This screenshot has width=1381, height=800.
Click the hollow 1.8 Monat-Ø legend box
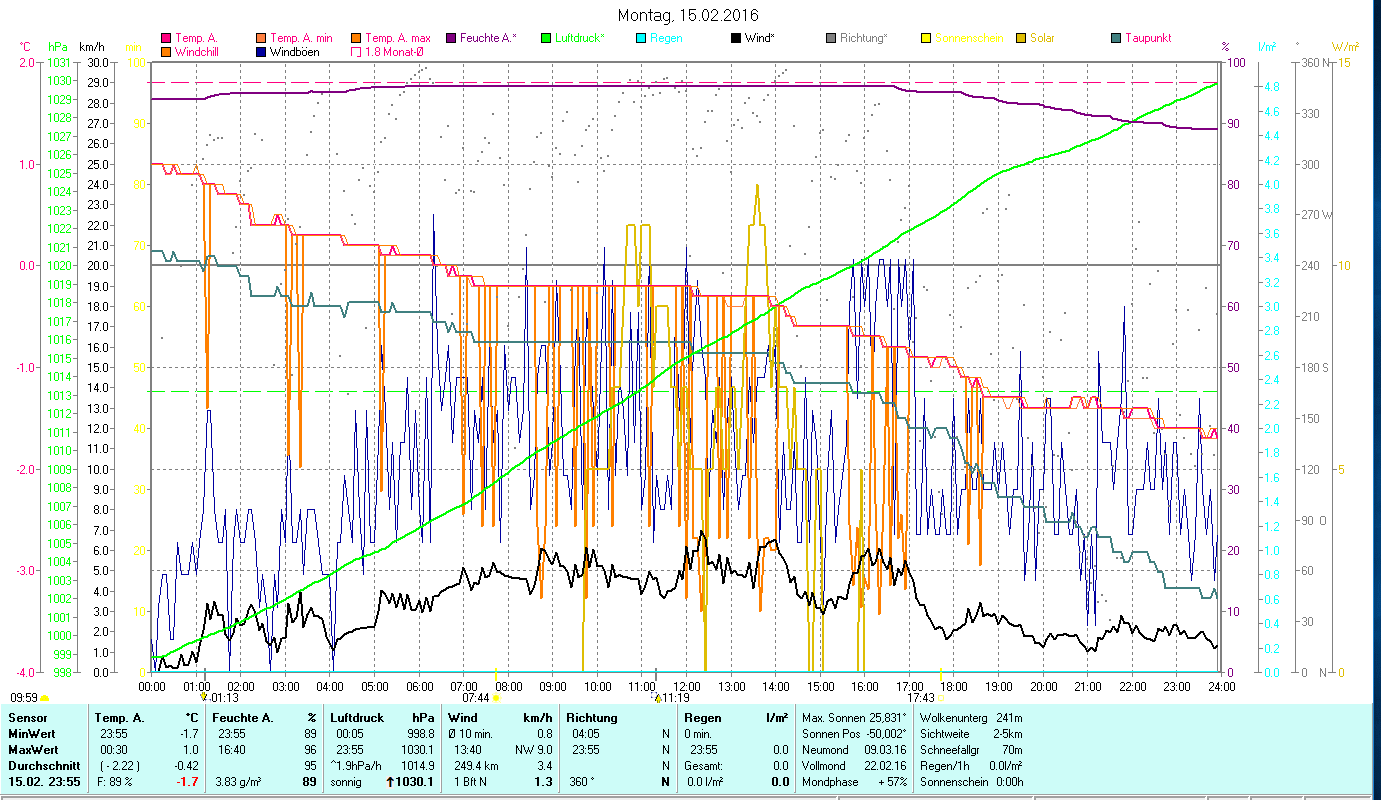point(356,51)
